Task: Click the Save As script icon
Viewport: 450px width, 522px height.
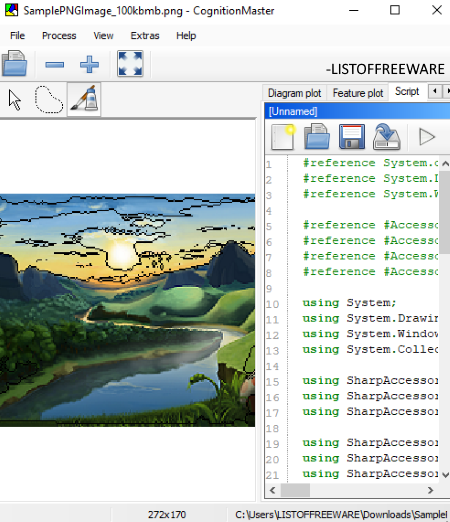Action: (x=386, y=137)
